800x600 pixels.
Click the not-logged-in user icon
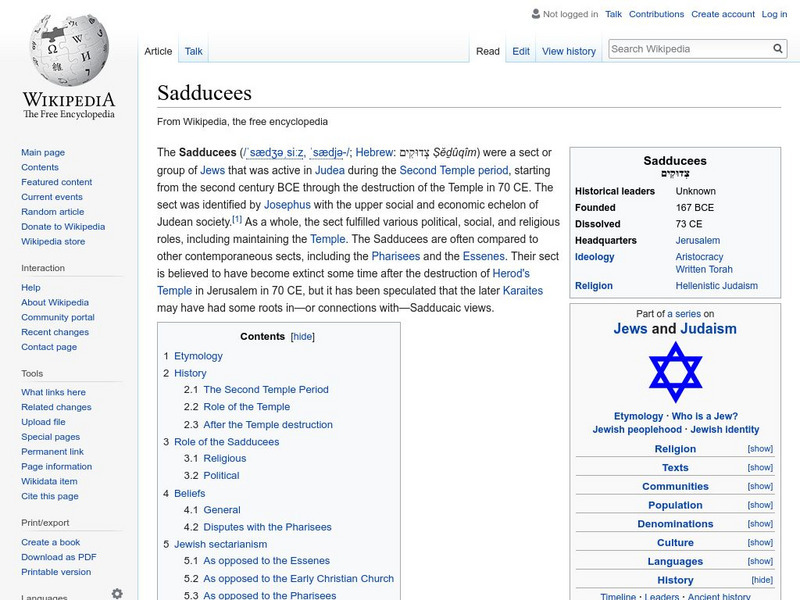[x=535, y=14]
